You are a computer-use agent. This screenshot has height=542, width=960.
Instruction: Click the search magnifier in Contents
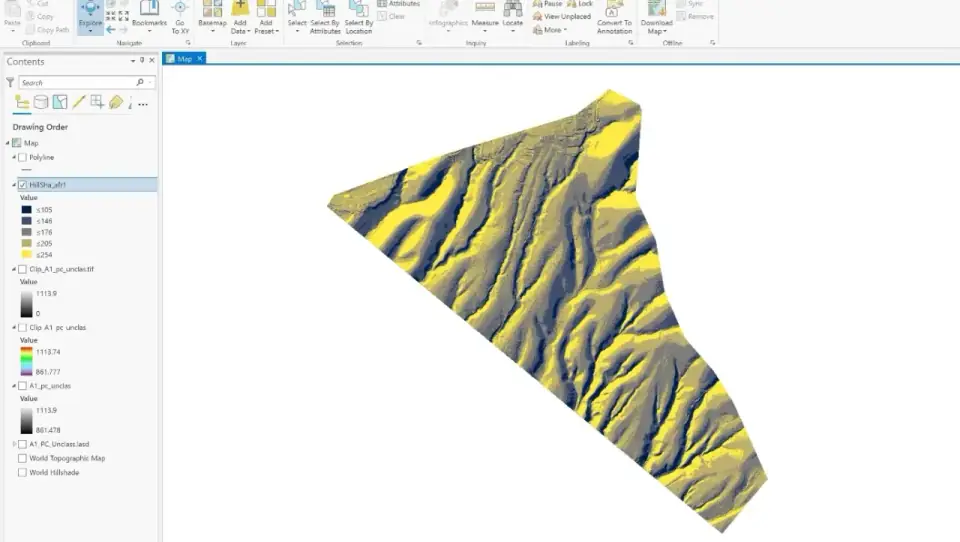(x=140, y=82)
